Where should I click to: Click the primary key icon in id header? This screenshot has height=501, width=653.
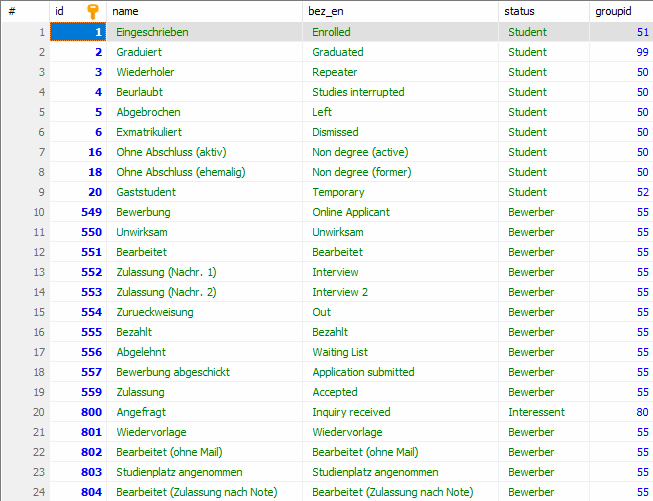93,11
